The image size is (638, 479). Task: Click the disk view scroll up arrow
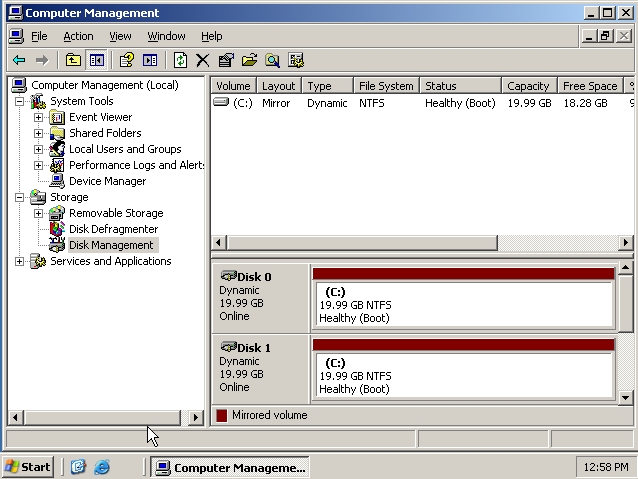(625, 267)
